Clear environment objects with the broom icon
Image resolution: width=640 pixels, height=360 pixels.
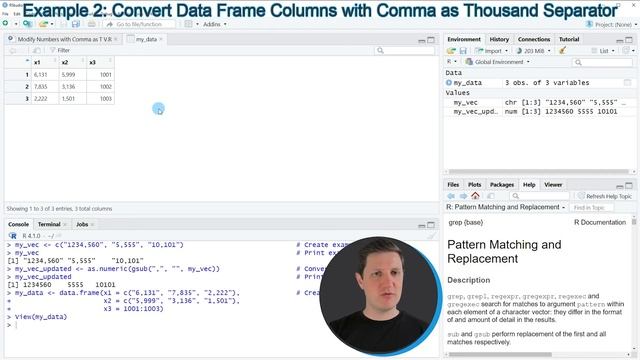tap(563, 51)
